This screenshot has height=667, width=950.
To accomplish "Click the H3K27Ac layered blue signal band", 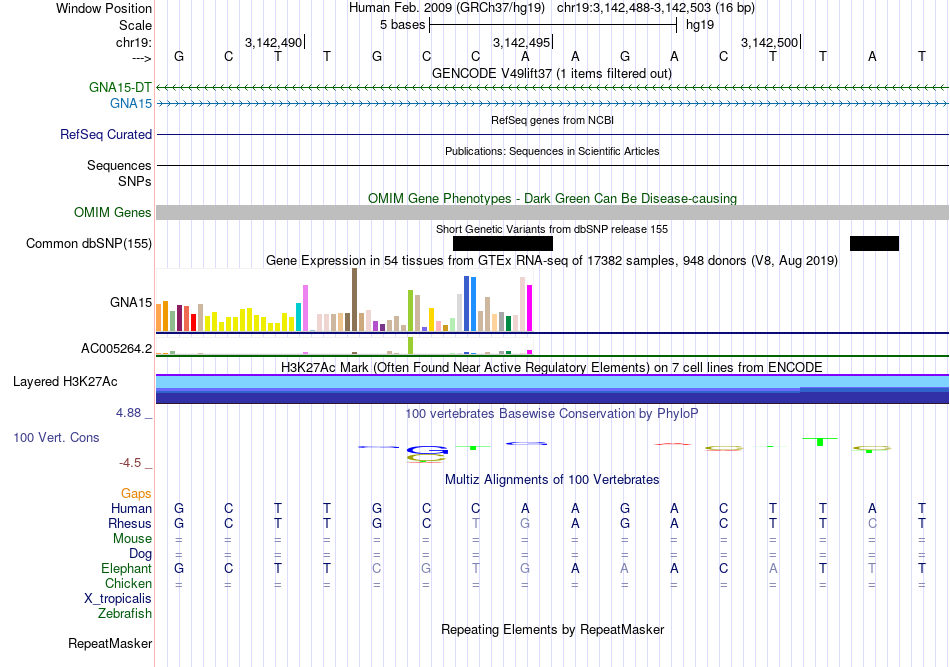I will click(552, 389).
